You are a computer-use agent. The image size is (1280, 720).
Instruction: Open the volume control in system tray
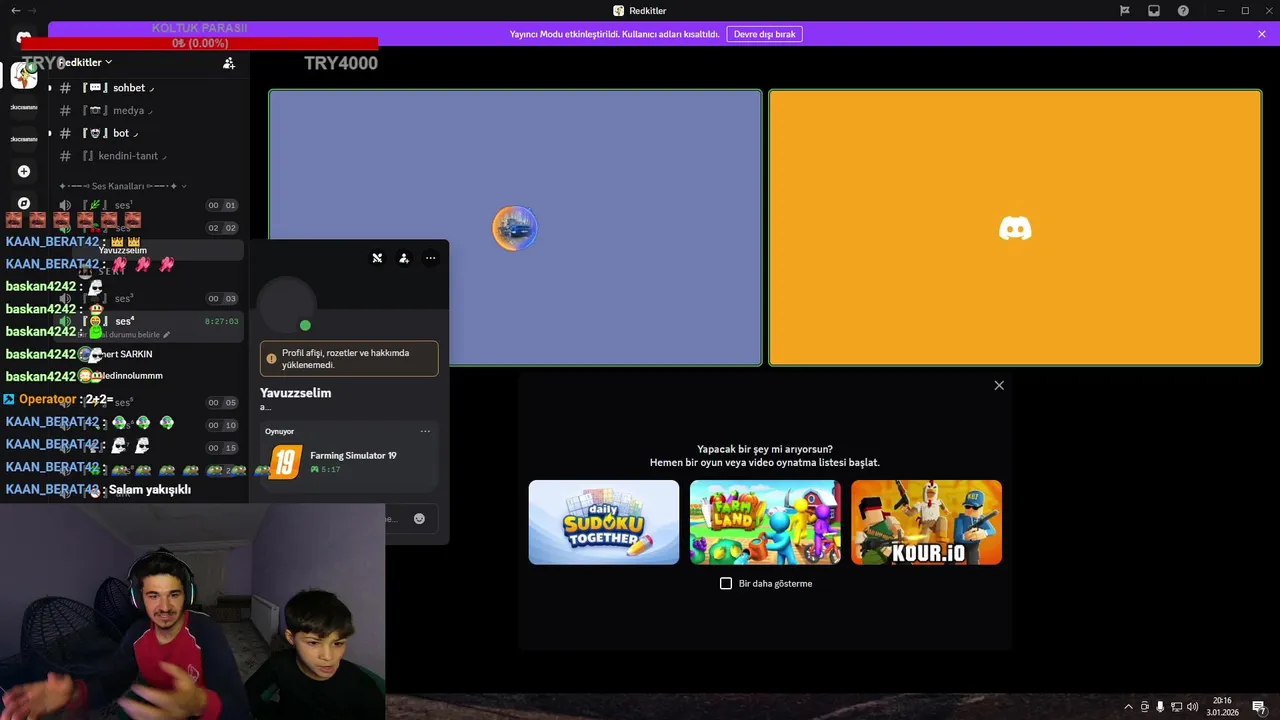1192,707
